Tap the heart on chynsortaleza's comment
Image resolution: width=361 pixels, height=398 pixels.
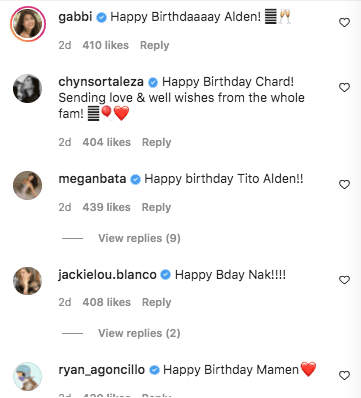(x=344, y=87)
